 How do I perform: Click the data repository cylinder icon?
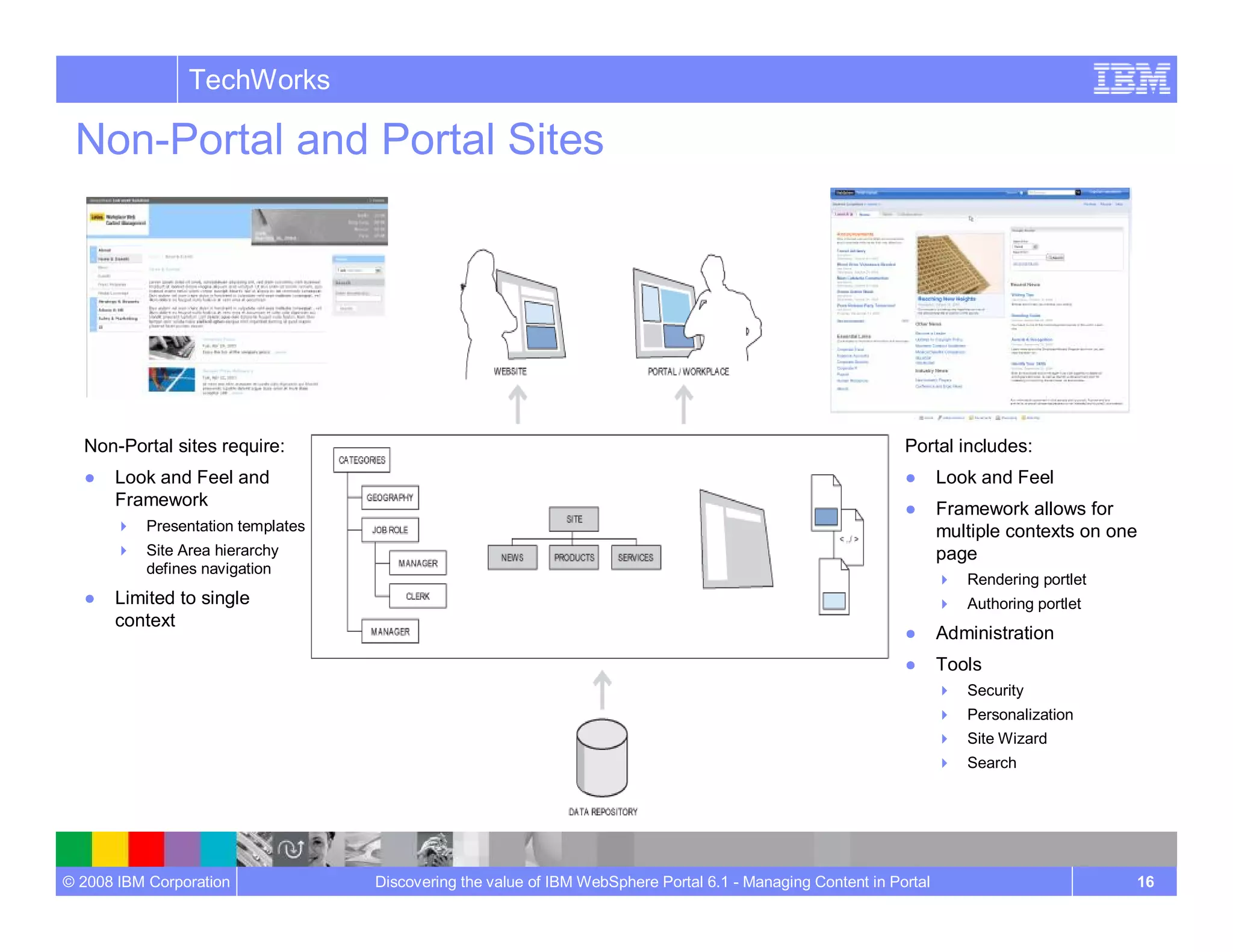tap(601, 758)
